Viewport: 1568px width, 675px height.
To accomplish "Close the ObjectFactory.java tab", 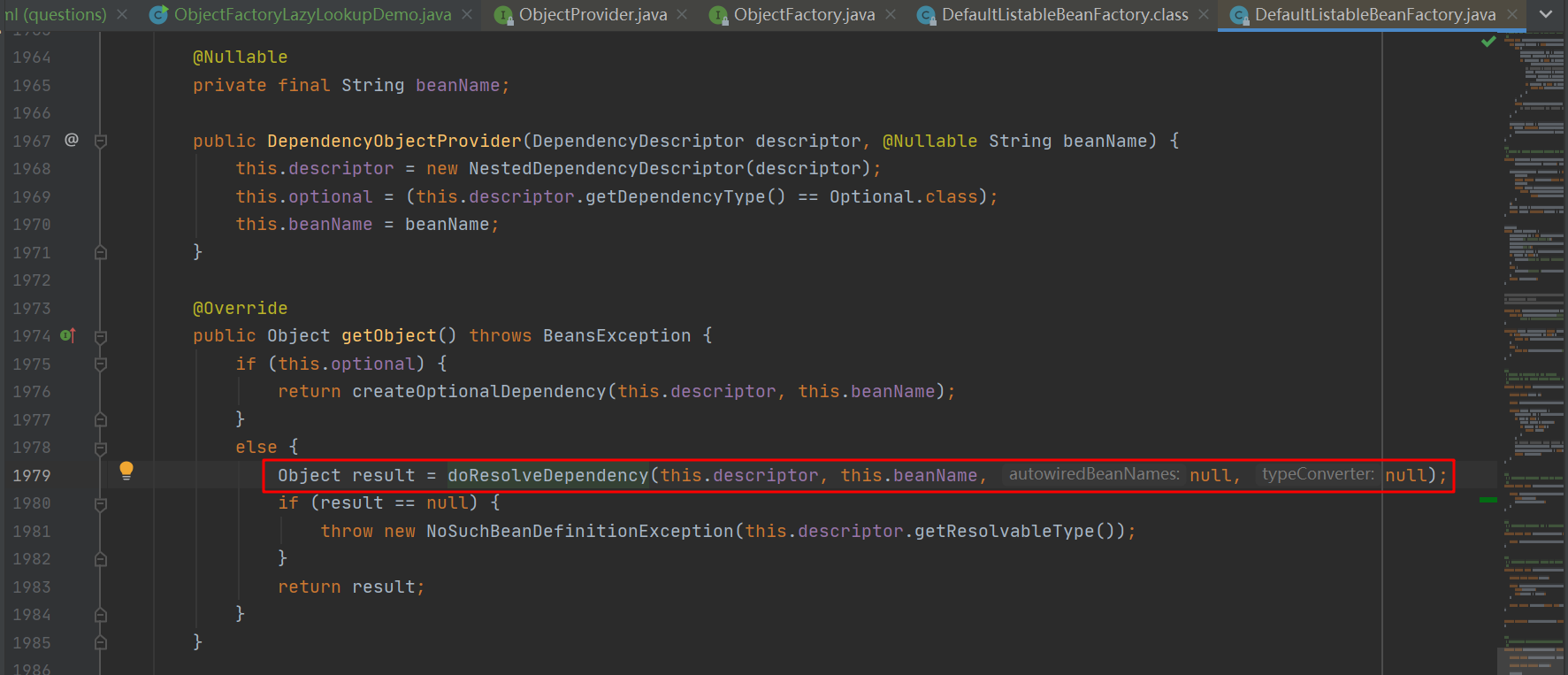I will 891,14.
